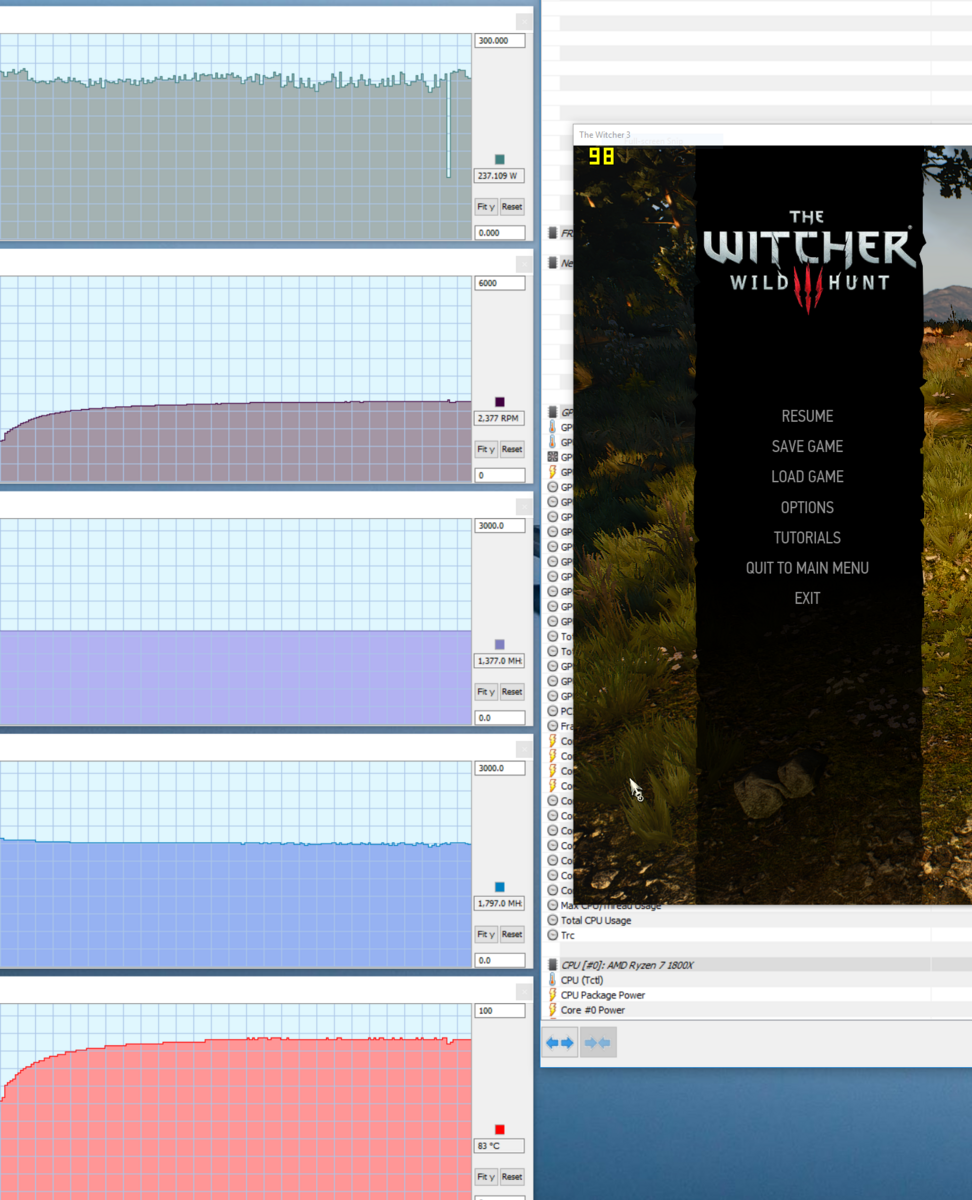Image resolution: width=972 pixels, height=1200 pixels.
Task: Click chip icon of CPU [#0] AMD Ryzen header
Action: click(553, 965)
